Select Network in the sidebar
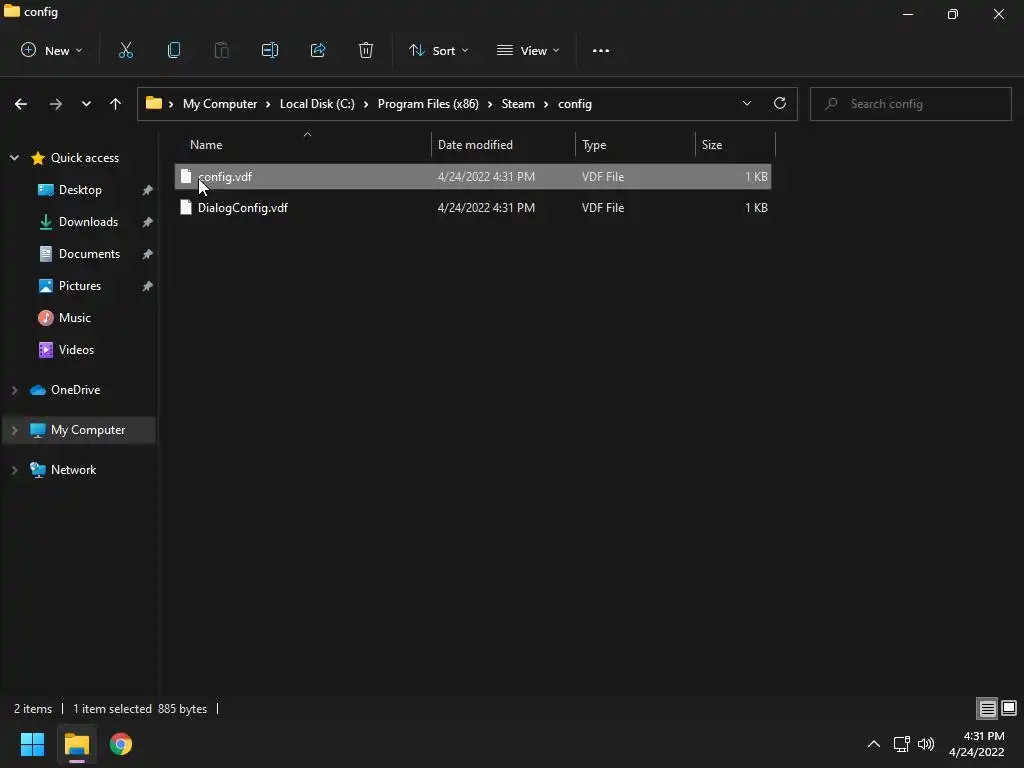Image resolution: width=1024 pixels, height=768 pixels. tap(73, 470)
